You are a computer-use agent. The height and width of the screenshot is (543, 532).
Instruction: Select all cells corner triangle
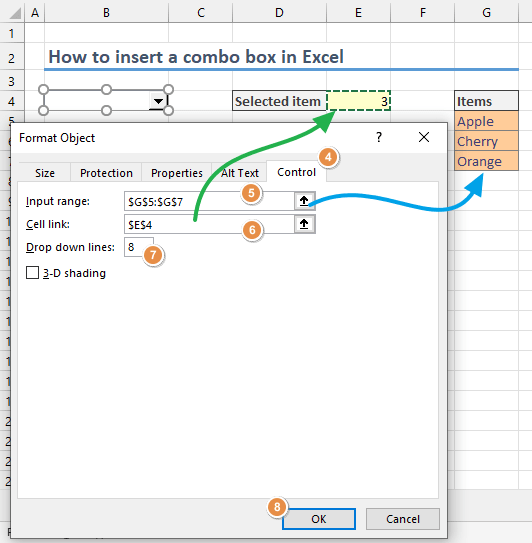click(x=16, y=13)
